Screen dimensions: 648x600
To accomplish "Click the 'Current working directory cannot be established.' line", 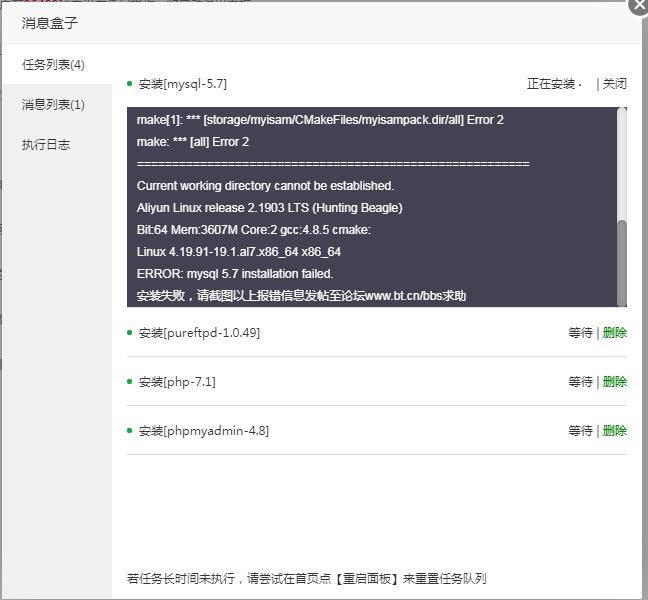I will 265,186.
